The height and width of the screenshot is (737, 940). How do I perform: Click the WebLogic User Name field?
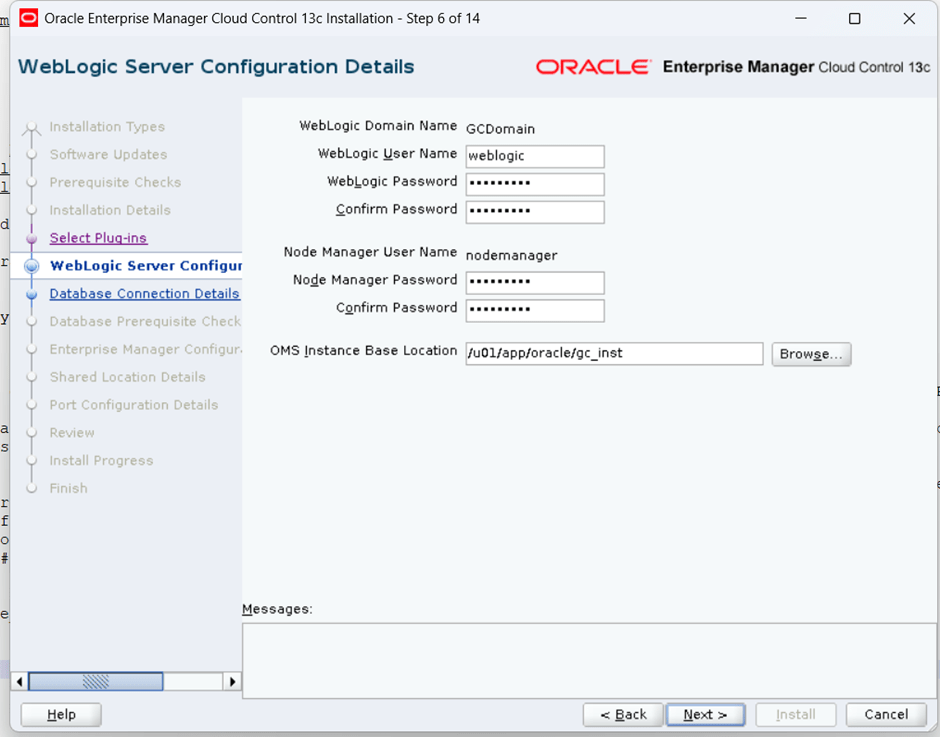click(534, 156)
